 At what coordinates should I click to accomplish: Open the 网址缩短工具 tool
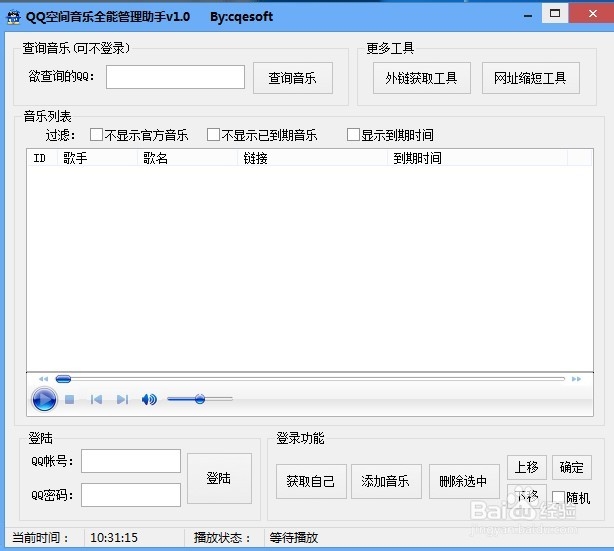coord(530,78)
